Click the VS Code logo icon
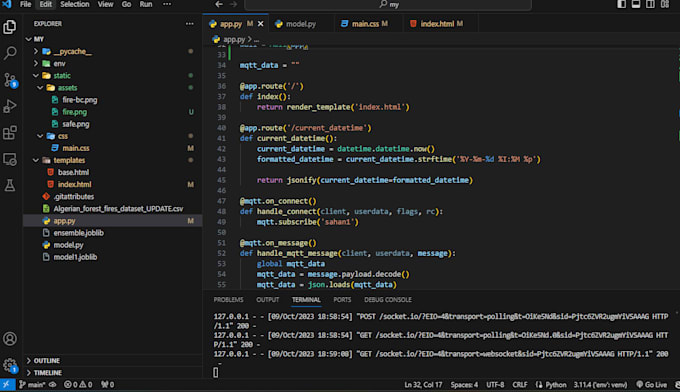Image resolution: width=680 pixels, height=392 pixels. [x=7, y=4]
